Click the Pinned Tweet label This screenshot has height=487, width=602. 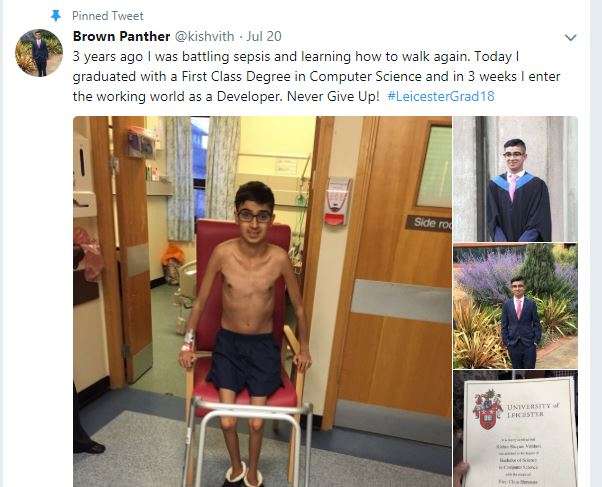tap(108, 16)
